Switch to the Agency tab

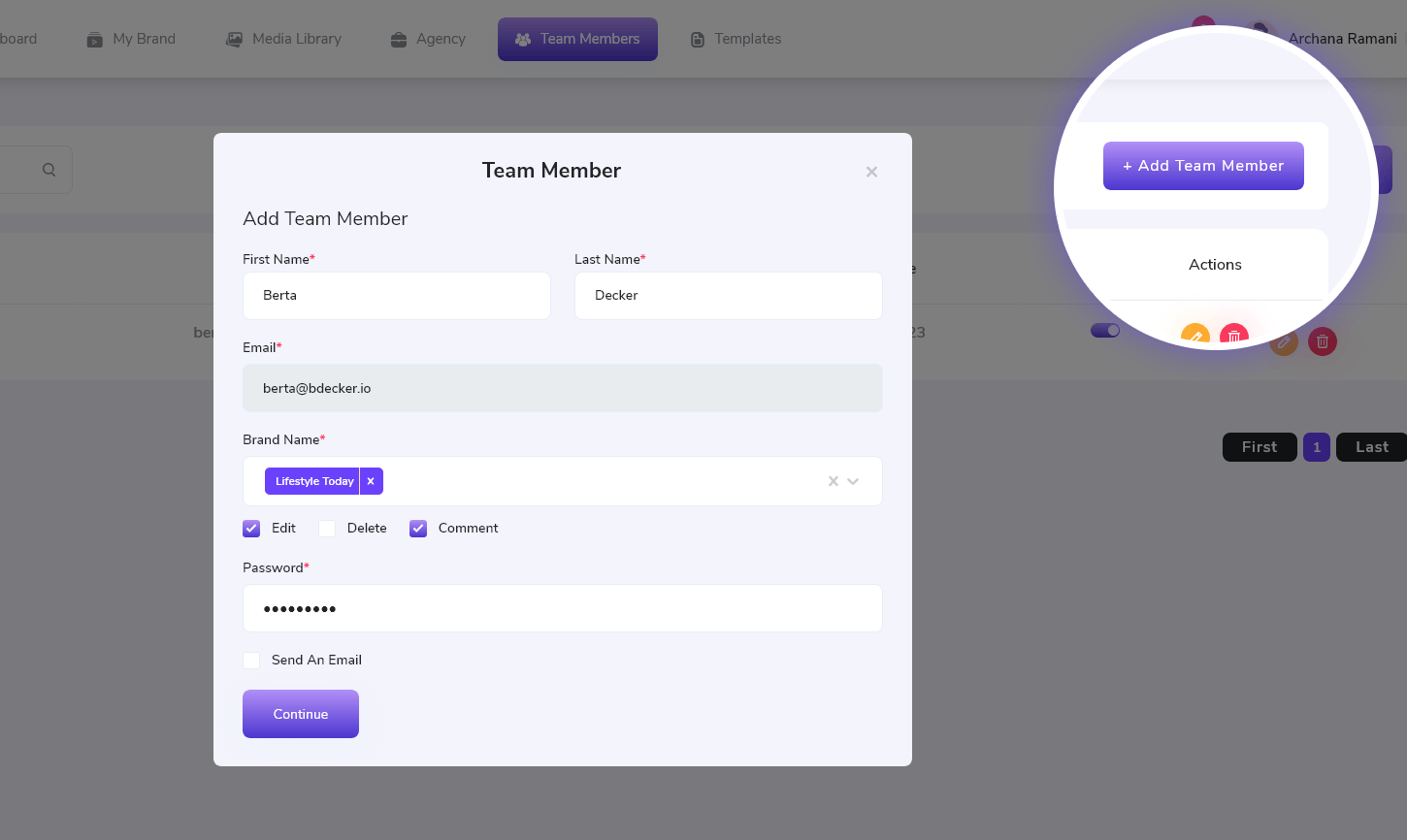[428, 39]
